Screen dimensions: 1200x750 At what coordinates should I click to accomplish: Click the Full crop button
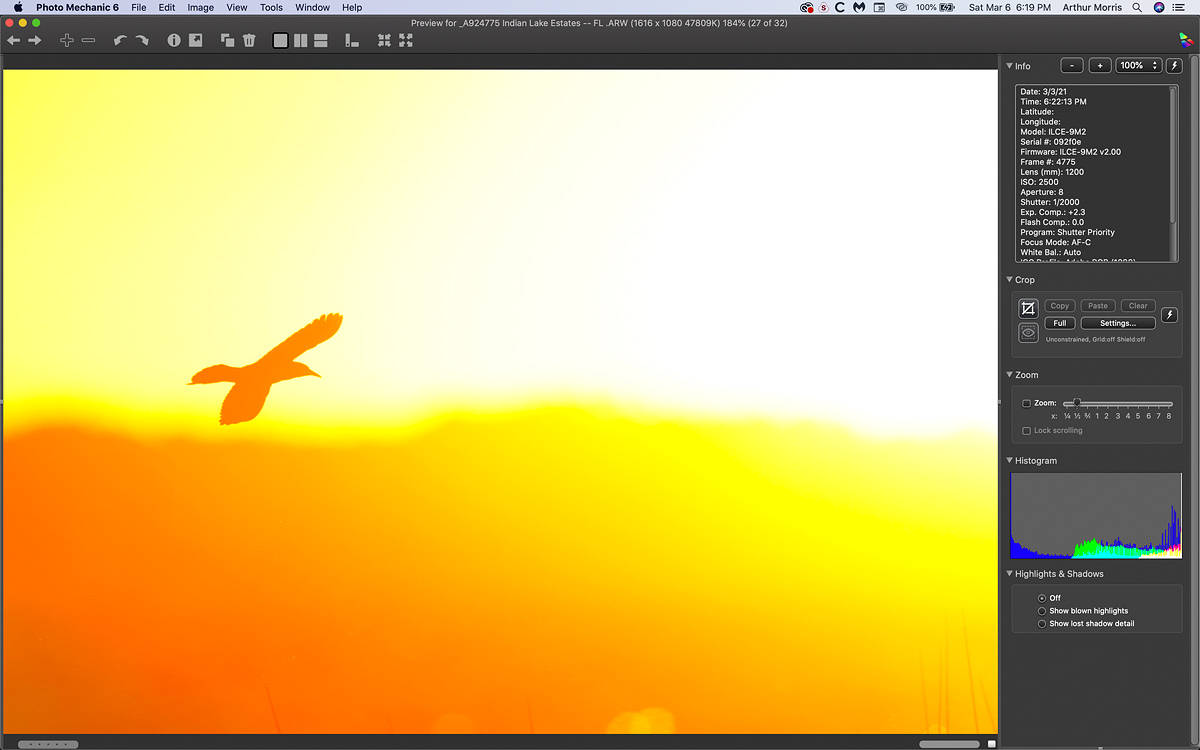[x=1060, y=323]
